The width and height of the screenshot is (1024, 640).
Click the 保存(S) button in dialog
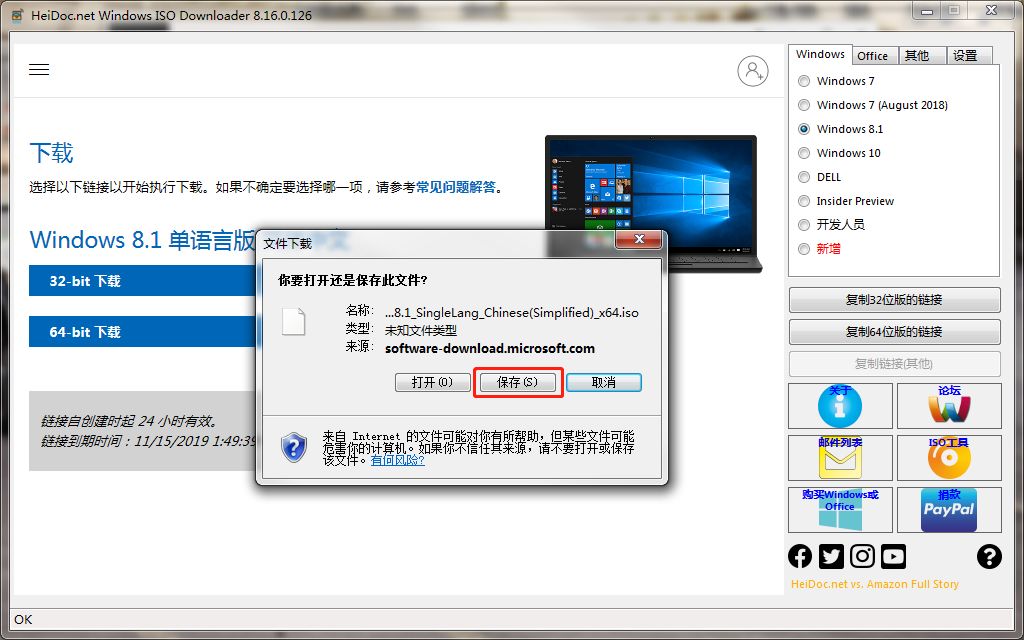[x=517, y=382]
